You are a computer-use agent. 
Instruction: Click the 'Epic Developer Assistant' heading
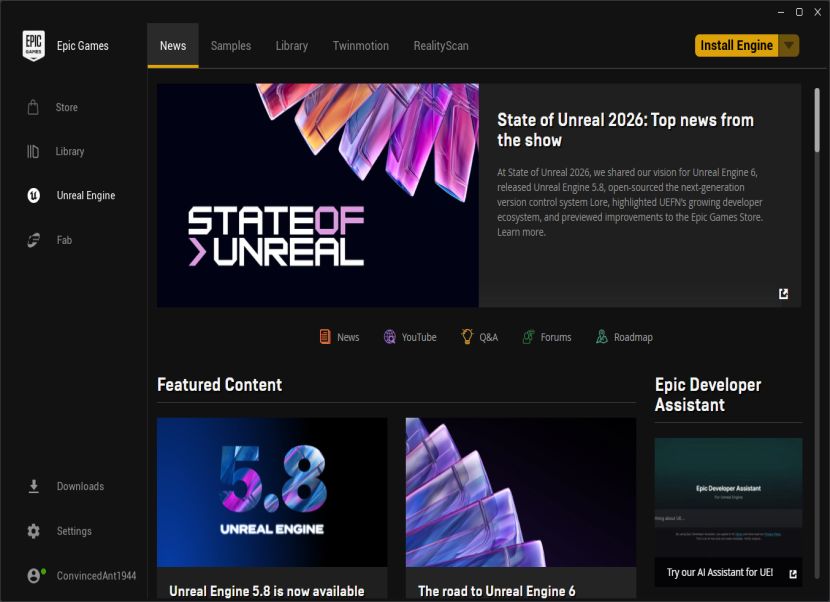pos(708,394)
